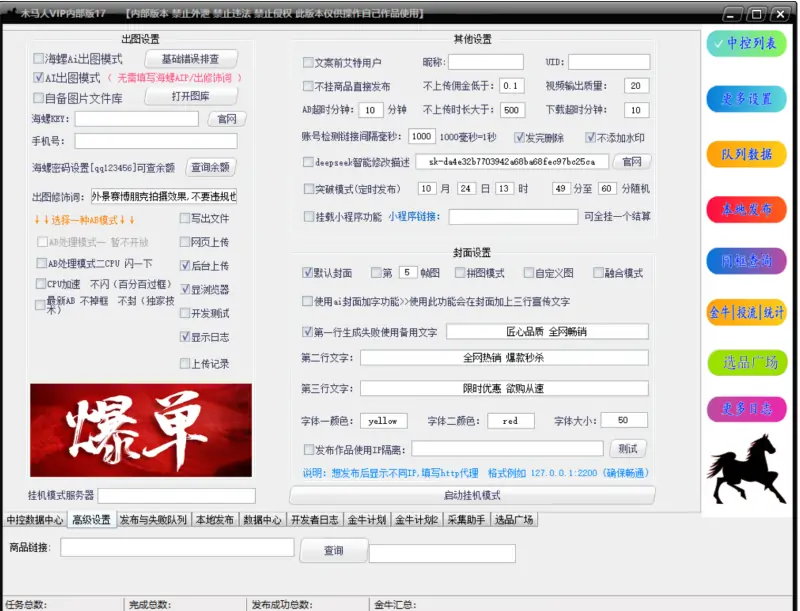Viewport: 800px width, 611px height.
Task: Click the 金牛|投流|统计 sidebar button
Action: point(747,311)
